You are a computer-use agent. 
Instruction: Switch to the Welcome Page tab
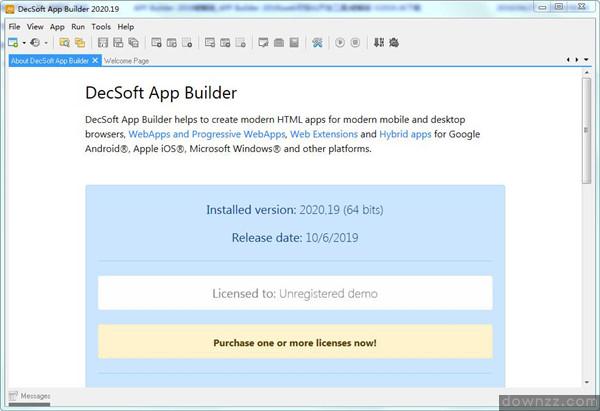pyautogui.click(x=126, y=61)
